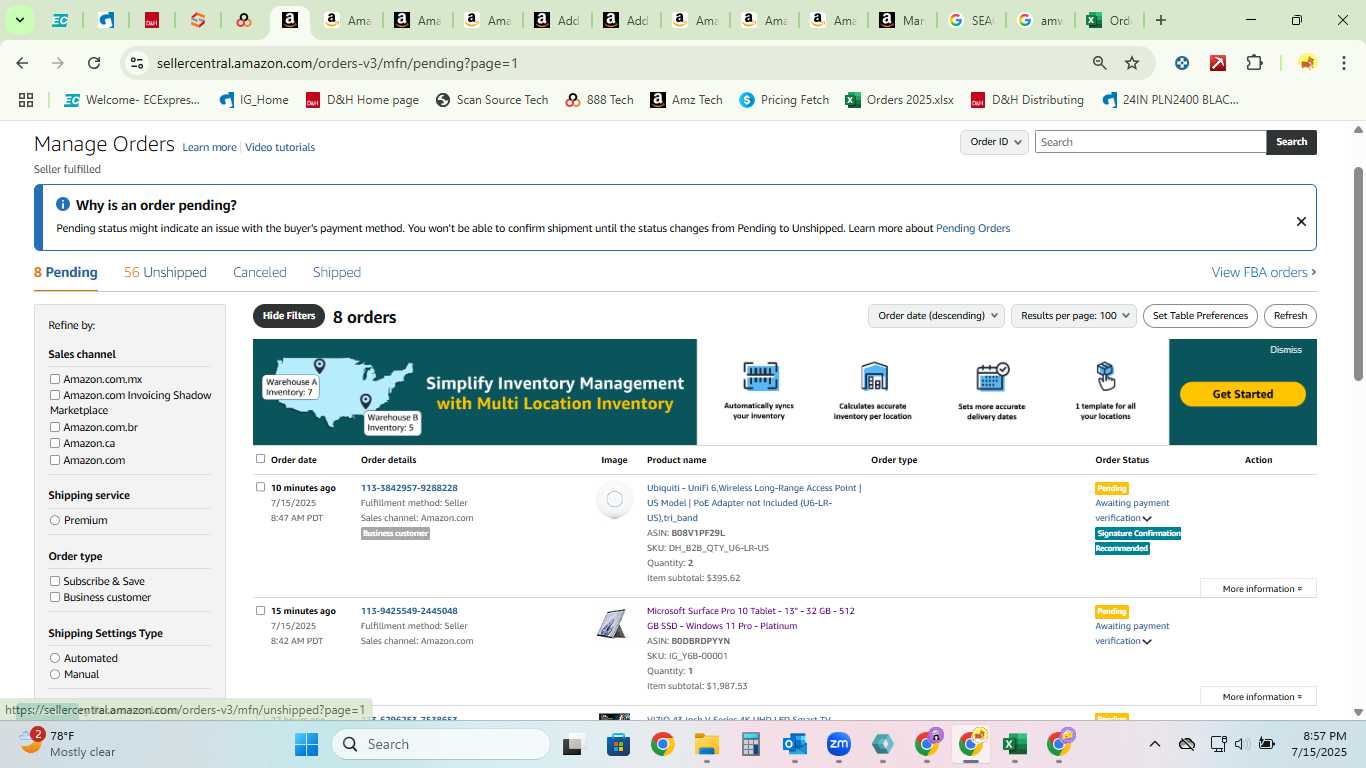
Task: Open the Orders 2025.xlsx bookmark
Action: pyautogui.click(x=899, y=100)
